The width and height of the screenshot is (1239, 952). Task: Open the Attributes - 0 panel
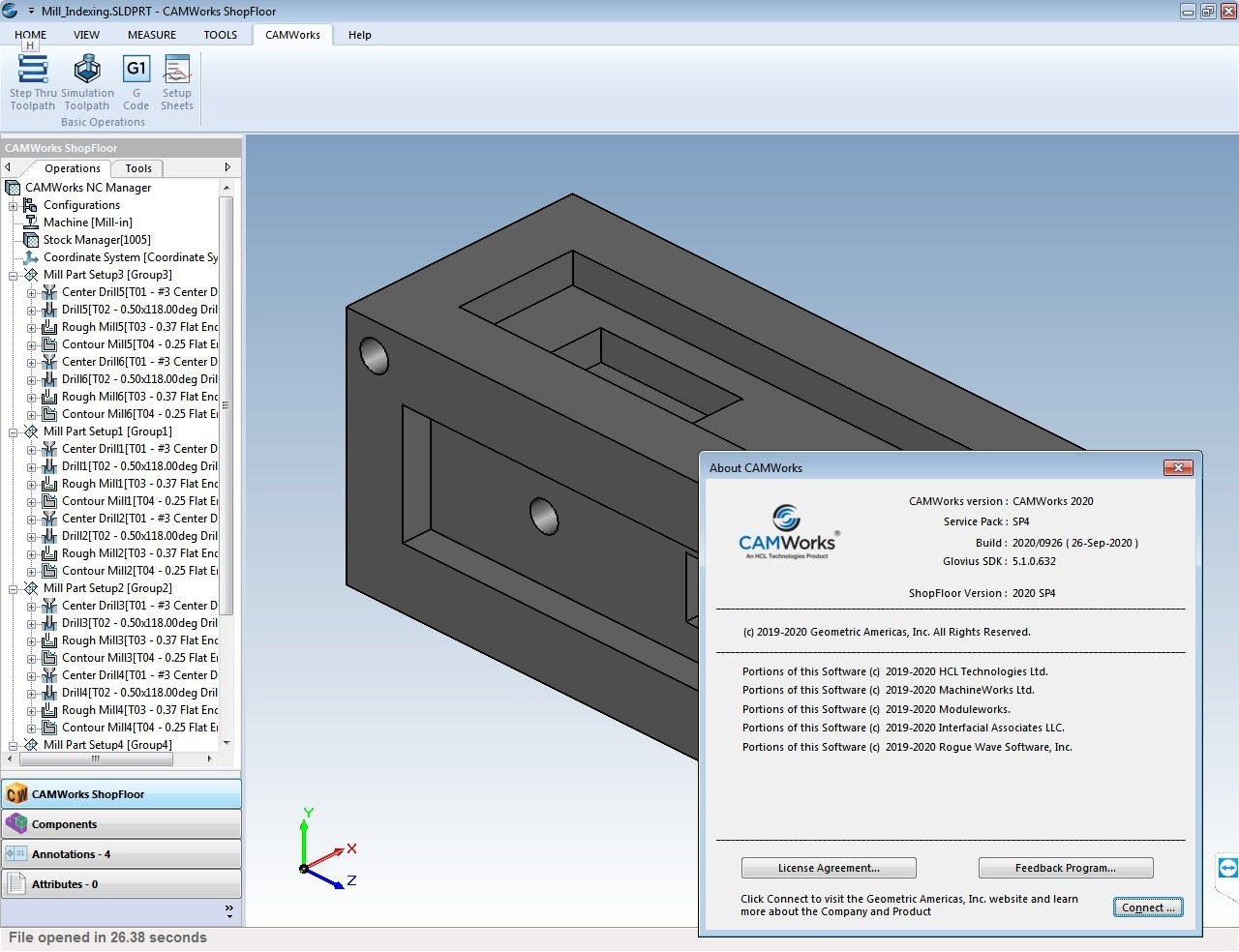pyautogui.click(x=121, y=884)
